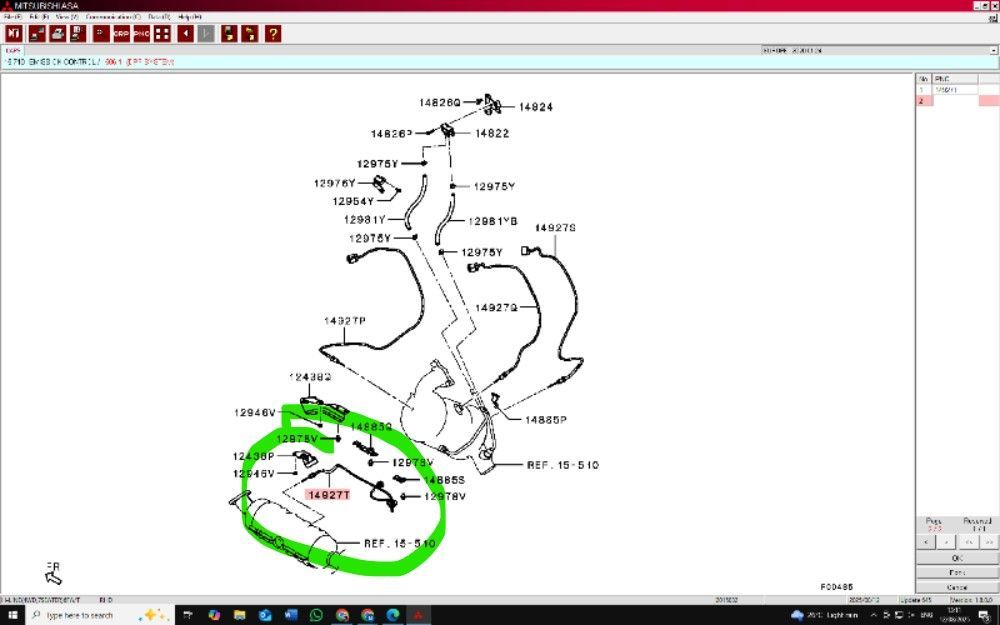The width and height of the screenshot is (1000, 625).
Task: Open the File menu
Action: [x=11, y=17]
